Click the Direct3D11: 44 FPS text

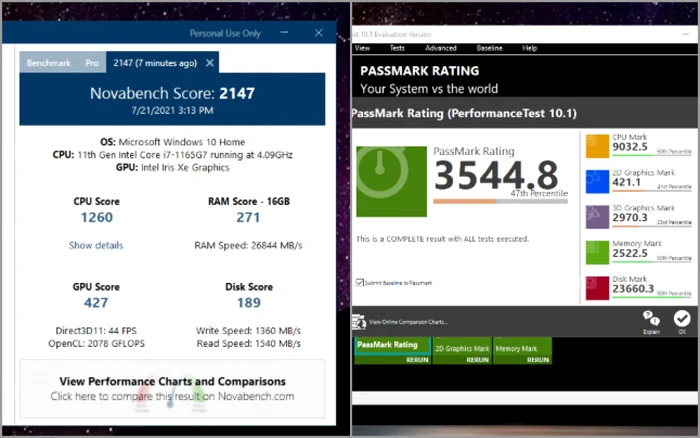tap(96, 330)
